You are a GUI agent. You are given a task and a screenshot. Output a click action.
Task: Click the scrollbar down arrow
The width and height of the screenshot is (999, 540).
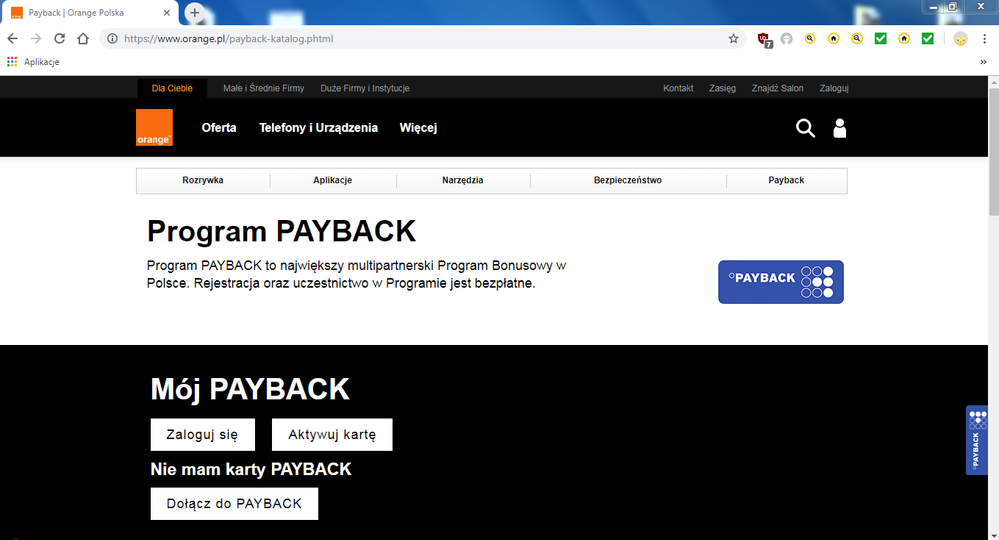[993, 535]
